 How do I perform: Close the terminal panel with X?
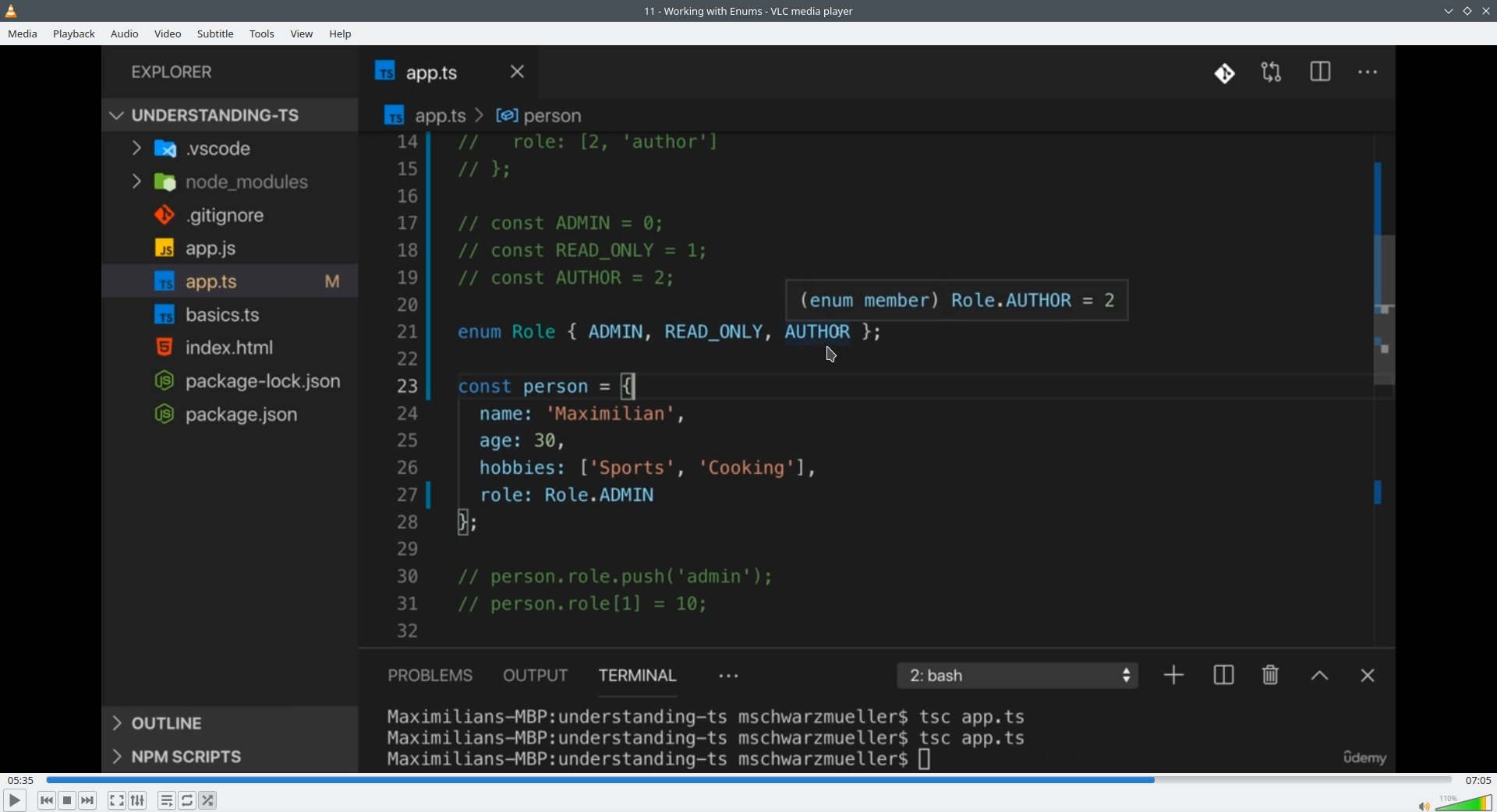click(x=1368, y=676)
